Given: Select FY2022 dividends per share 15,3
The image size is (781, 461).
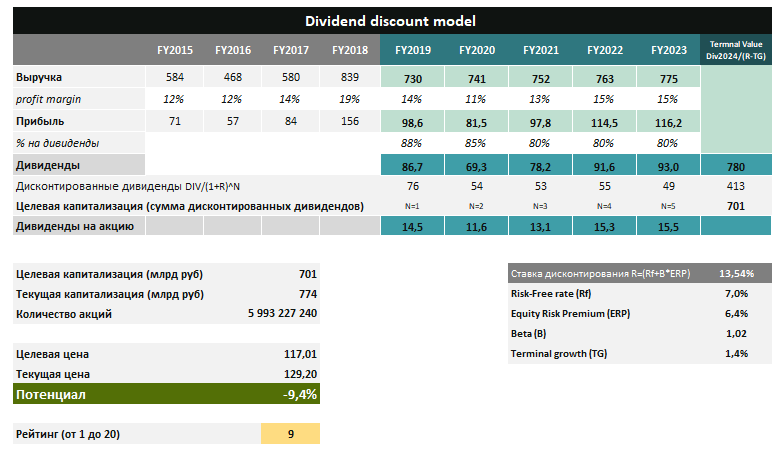Looking at the screenshot, I should click(604, 228).
